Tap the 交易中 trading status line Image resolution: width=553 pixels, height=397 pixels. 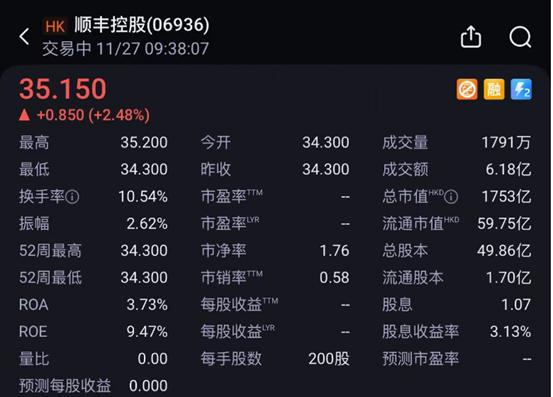125,49
